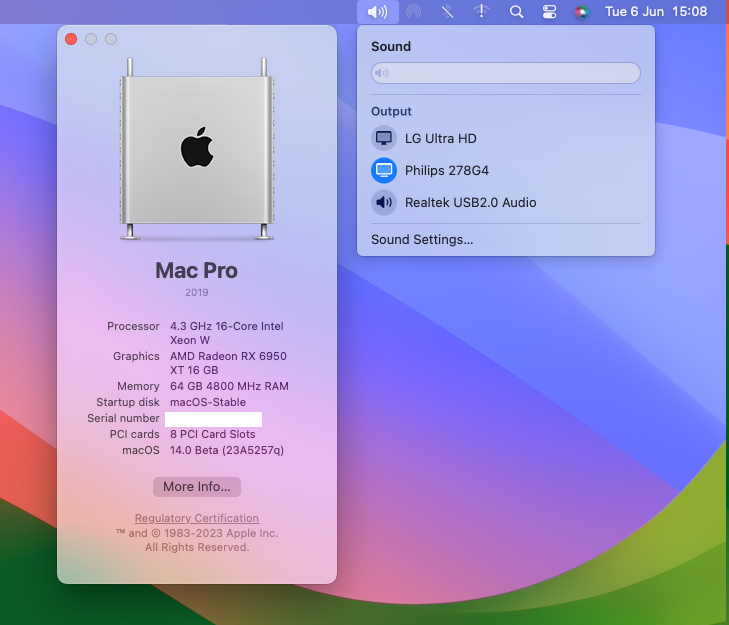Choose LG Ultra HD as output
729x625 pixels.
tap(506, 138)
